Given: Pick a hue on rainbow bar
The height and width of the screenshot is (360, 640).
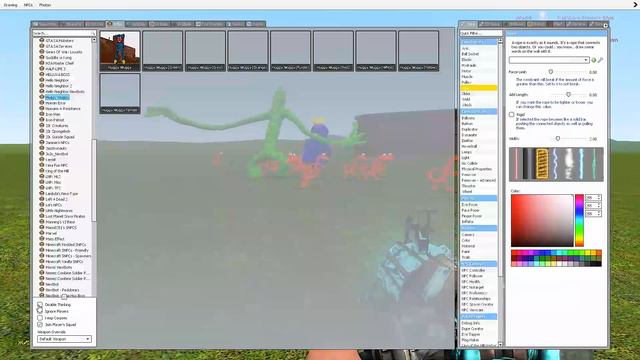Looking at the screenshot, I should 579,220.
